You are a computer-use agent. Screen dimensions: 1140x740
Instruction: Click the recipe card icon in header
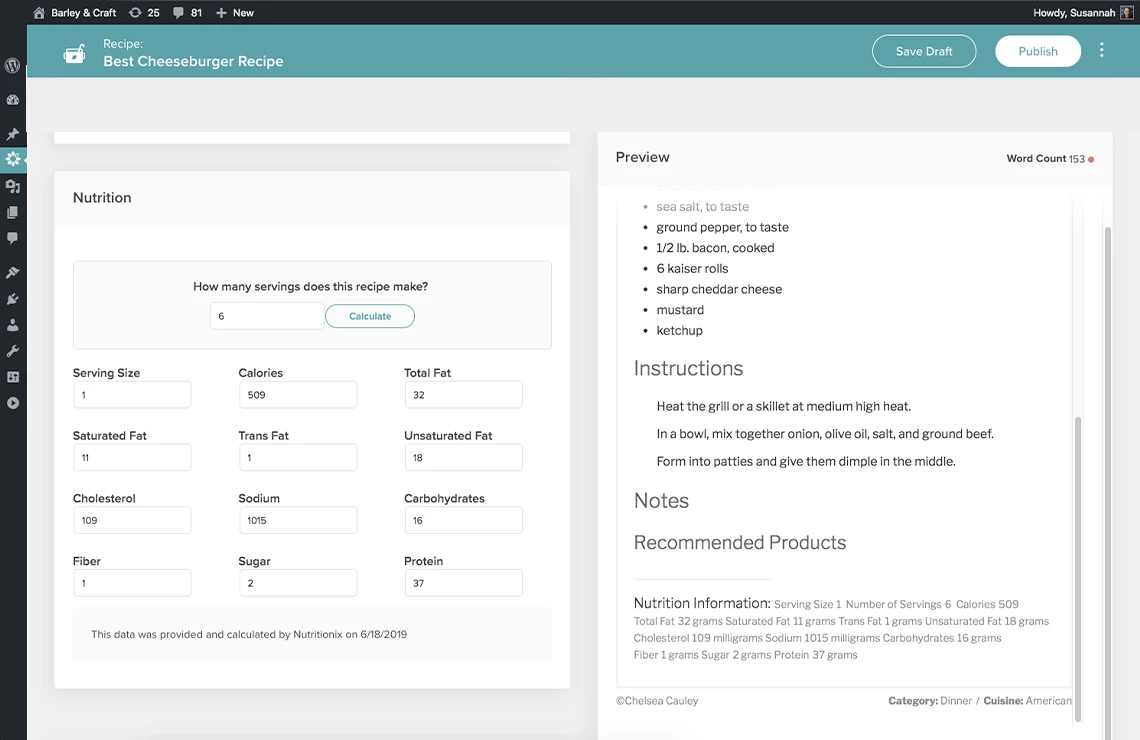click(x=74, y=53)
